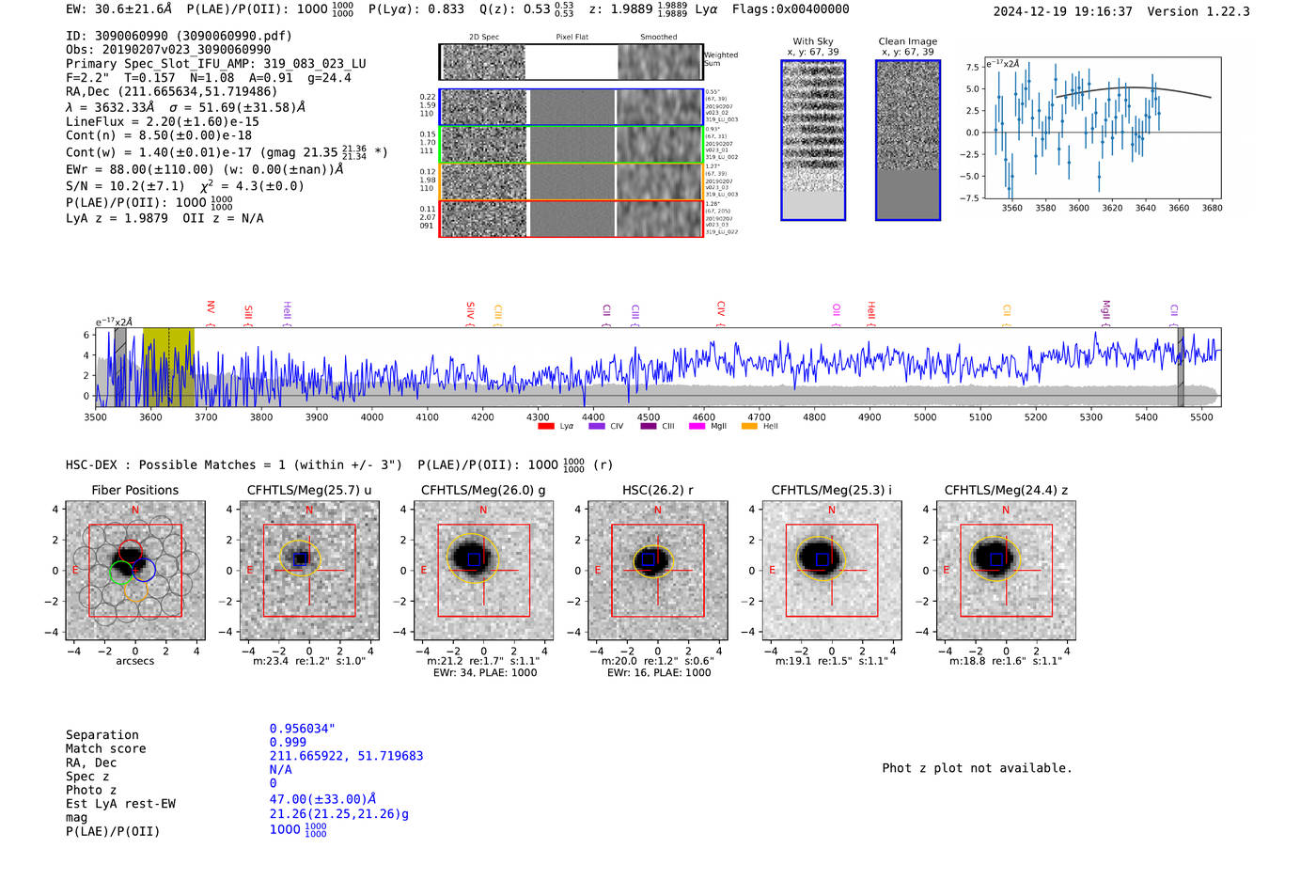The width and height of the screenshot is (1316, 896).
Task: Click the HSC-DEX Possible Matches heading
Action: click(x=234, y=465)
